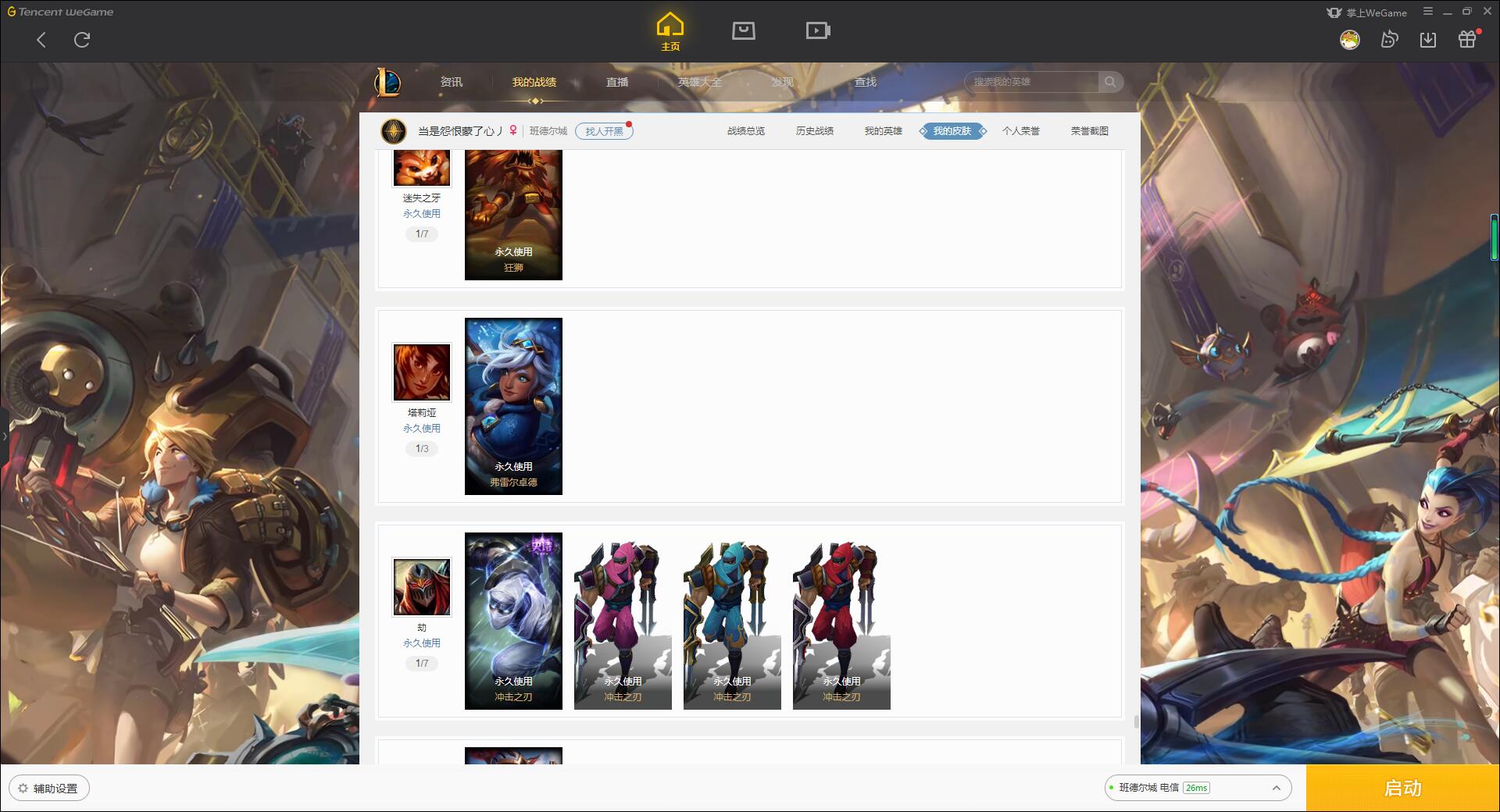
Task: Open 掌上WeGame mobile link
Action: click(x=1367, y=12)
